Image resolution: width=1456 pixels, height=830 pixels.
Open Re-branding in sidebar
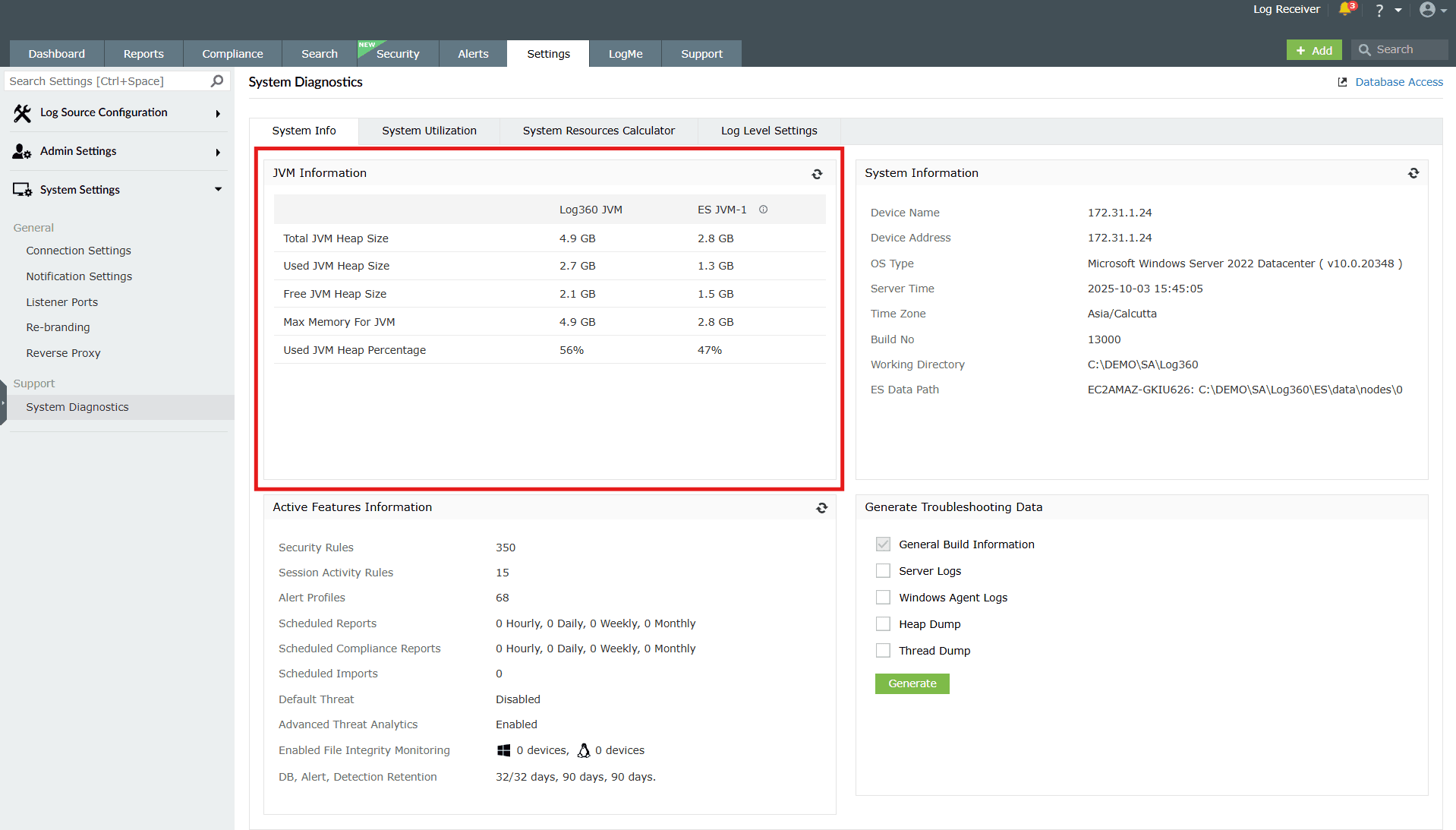tap(58, 327)
